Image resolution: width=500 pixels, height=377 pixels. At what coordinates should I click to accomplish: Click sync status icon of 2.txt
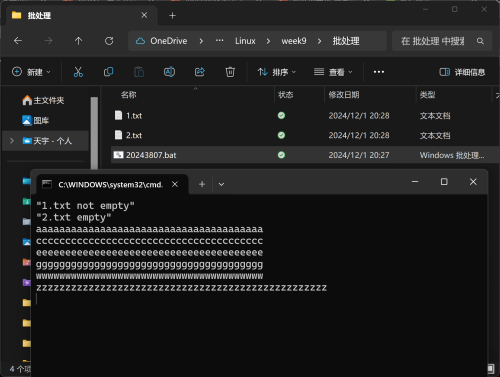[281, 135]
